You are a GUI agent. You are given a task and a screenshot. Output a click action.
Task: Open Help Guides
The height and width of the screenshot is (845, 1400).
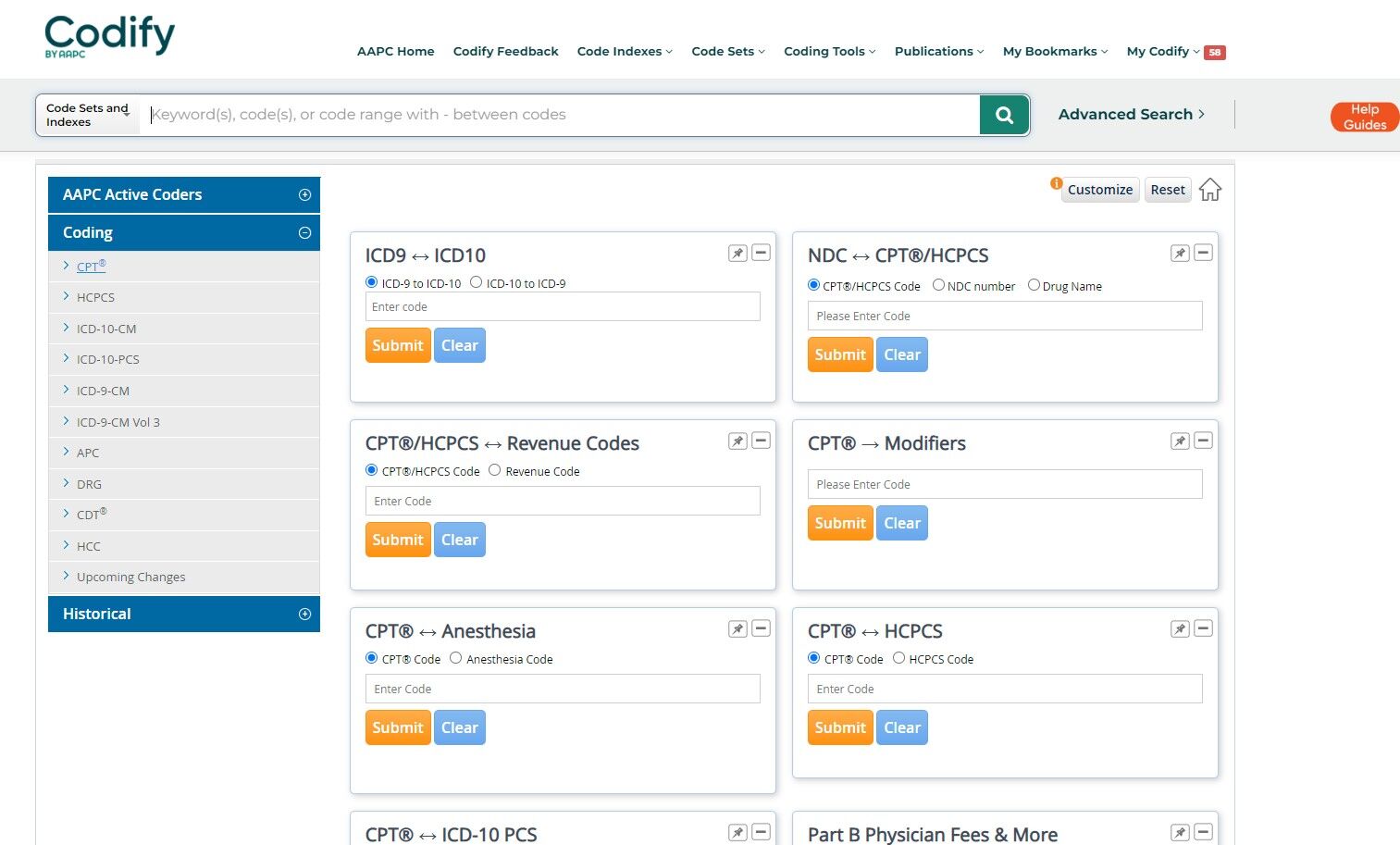1365,117
